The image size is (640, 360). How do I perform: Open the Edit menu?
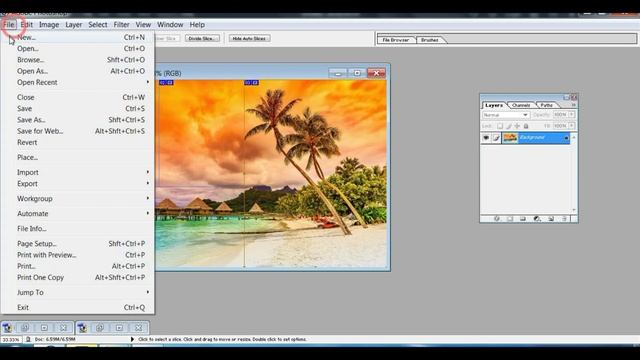pos(27,24)
